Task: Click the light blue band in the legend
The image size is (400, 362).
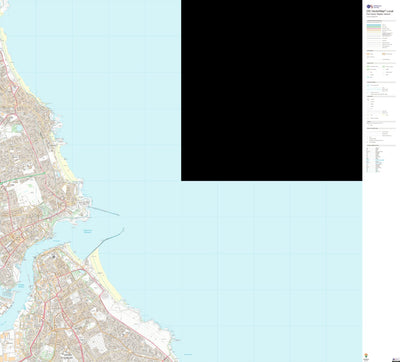Action: [374, 25]
